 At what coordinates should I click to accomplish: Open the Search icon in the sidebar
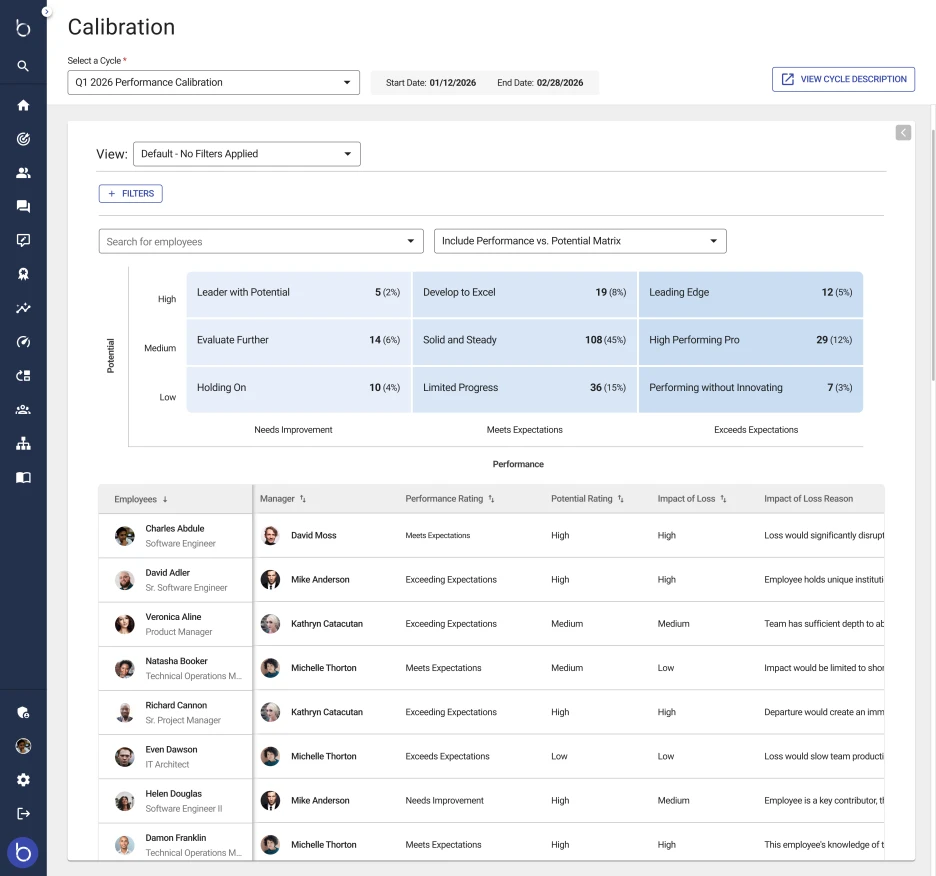tap(23, 64)
